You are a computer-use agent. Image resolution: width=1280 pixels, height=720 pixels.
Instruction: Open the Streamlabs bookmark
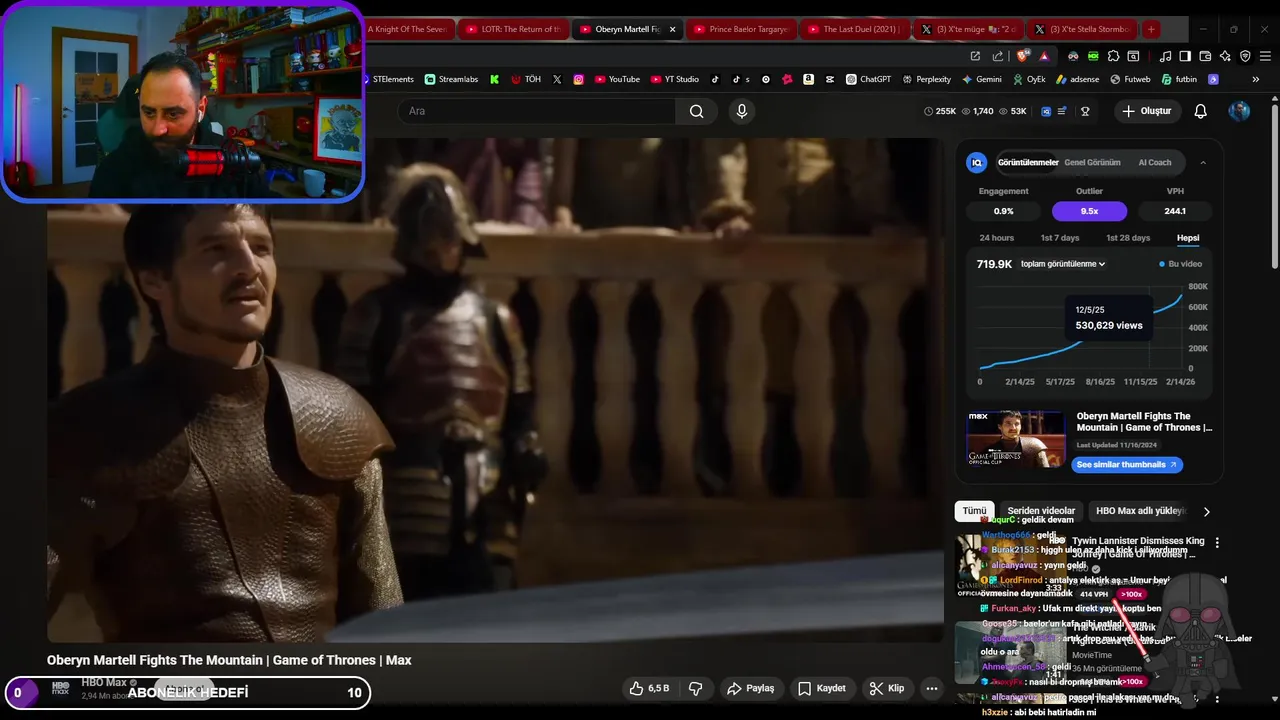[x=451, y=79]
